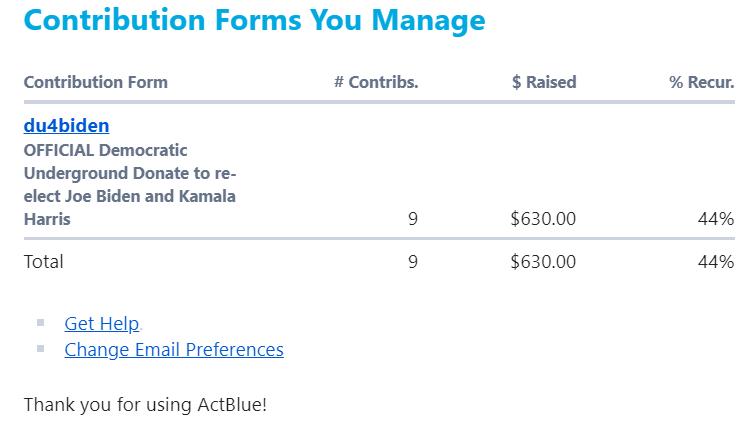
Task: Open Change Email Preferences
Action: pos(173,349)
